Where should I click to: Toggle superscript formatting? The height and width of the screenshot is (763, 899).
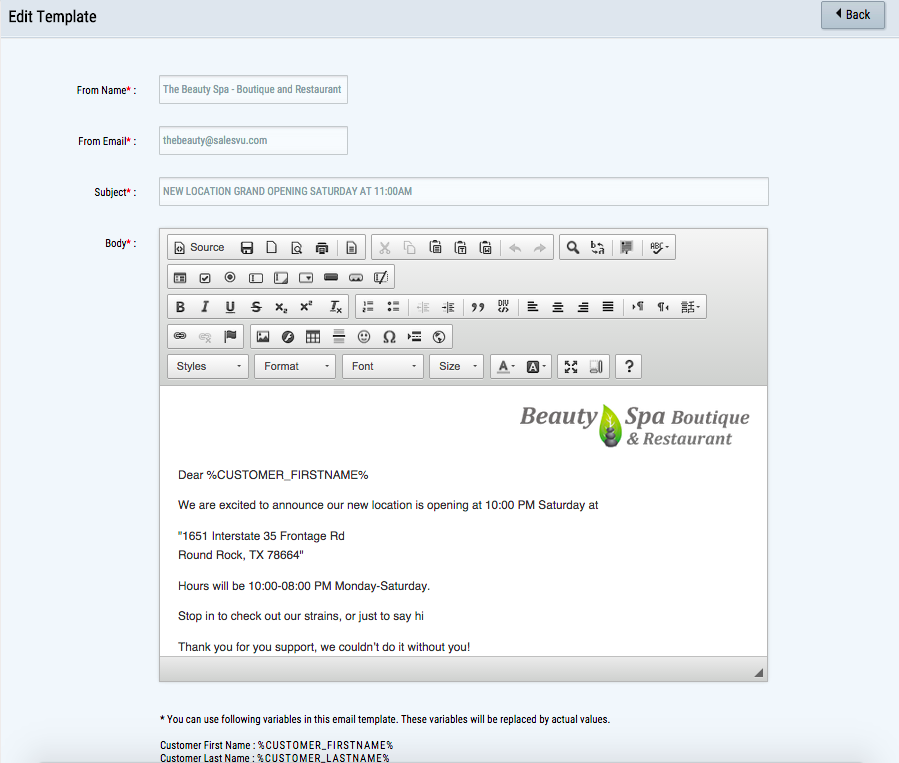coord(306,307)
